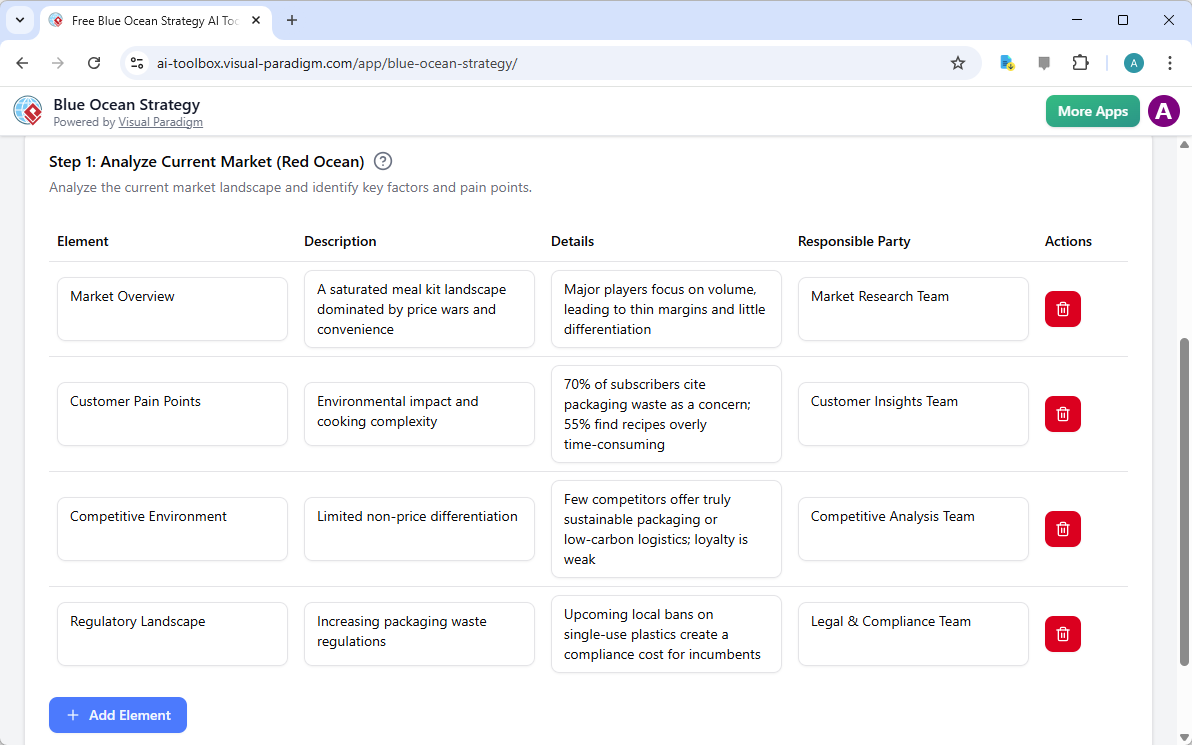Viewport: 1192px width, 745px height.
Task: Delete the Regulatory Landscape row
Action: point(1062,633)
